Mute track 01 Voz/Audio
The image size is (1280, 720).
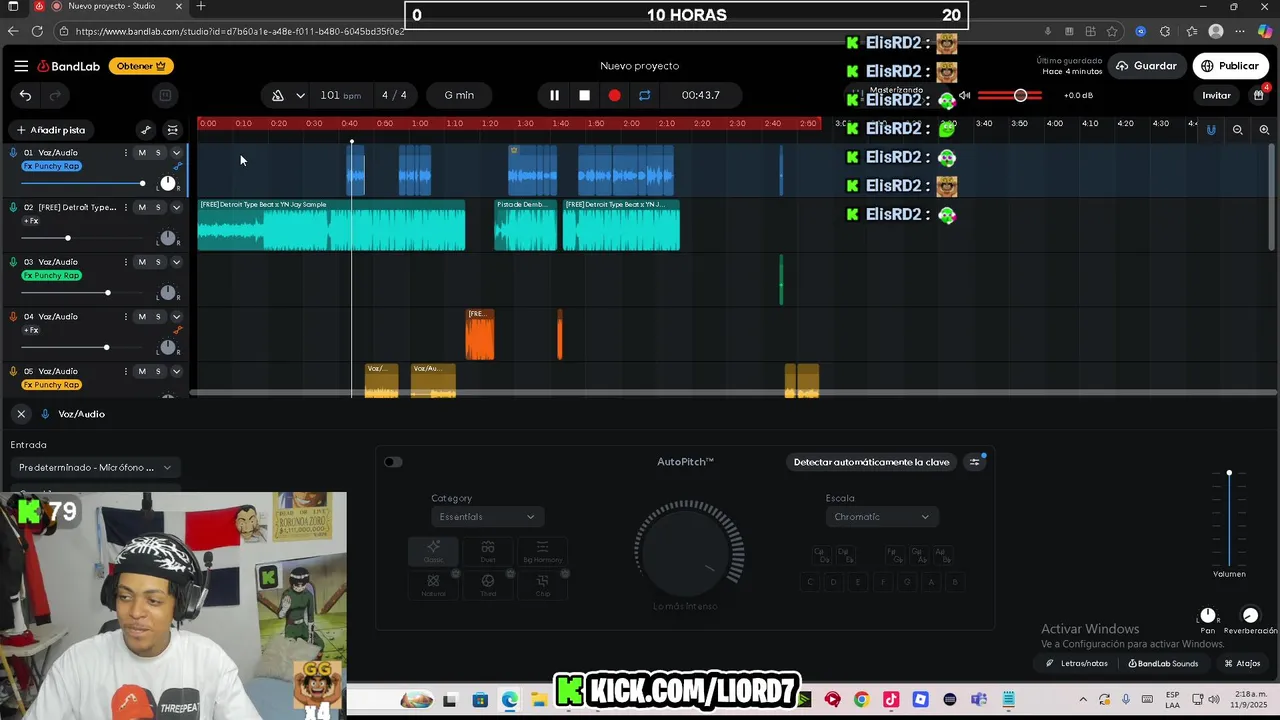[142, 153]
